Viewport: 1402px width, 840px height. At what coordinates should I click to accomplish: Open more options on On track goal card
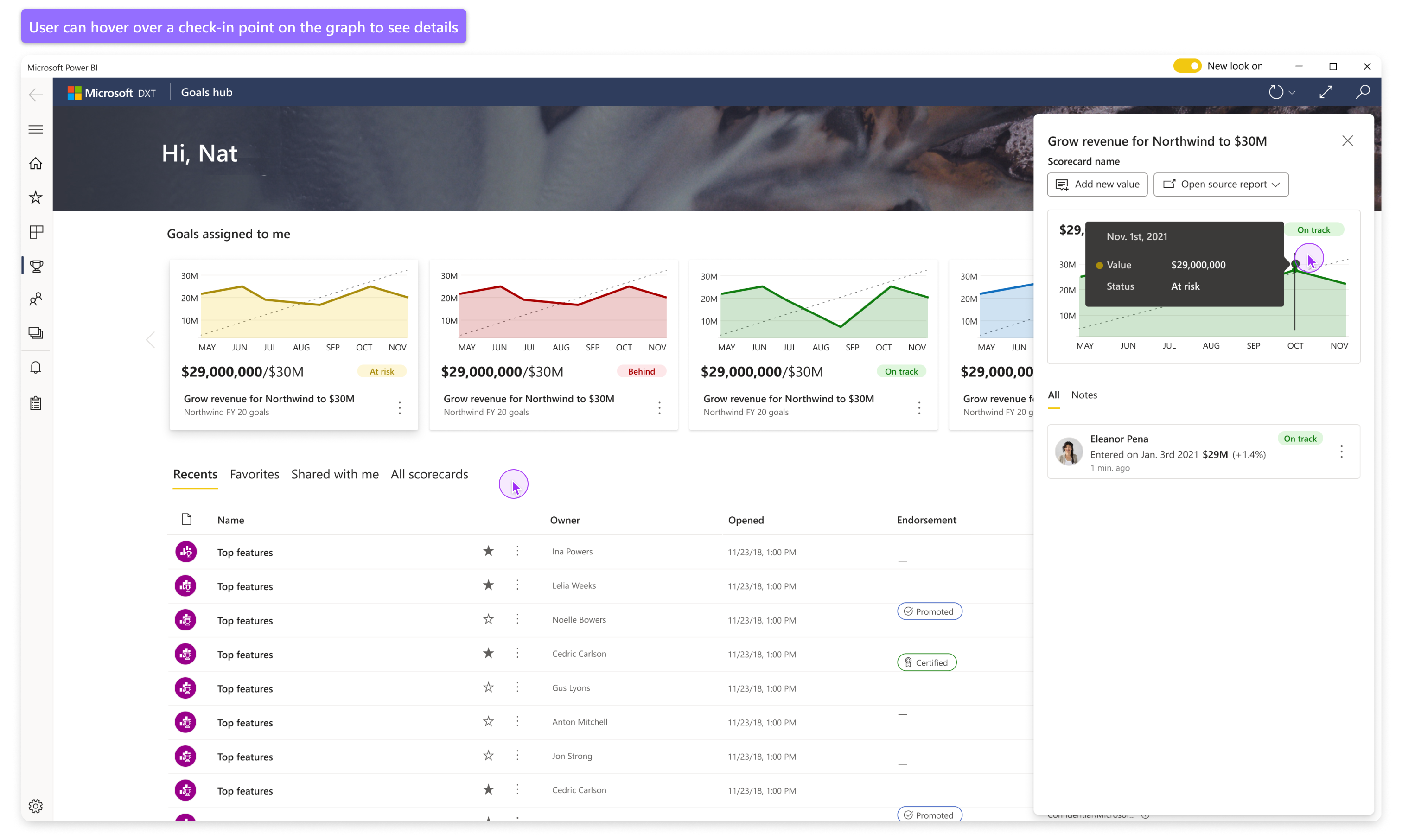click(919, 407)
